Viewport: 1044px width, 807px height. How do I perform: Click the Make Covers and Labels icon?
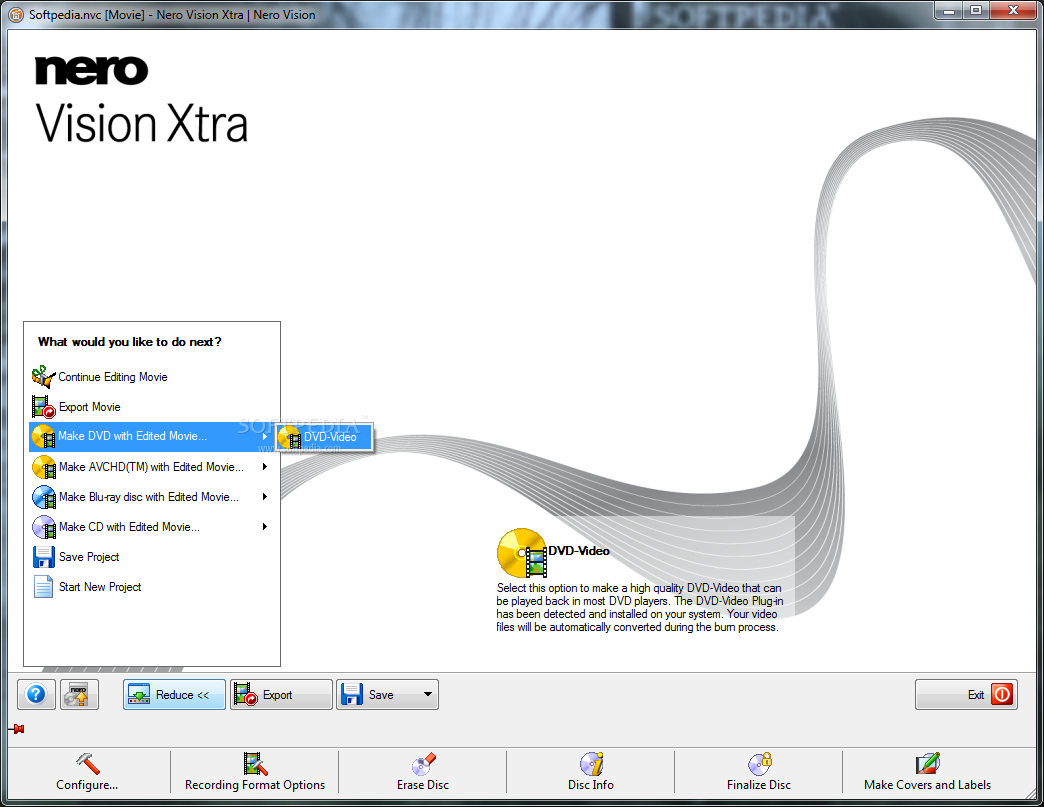point(927,763)
